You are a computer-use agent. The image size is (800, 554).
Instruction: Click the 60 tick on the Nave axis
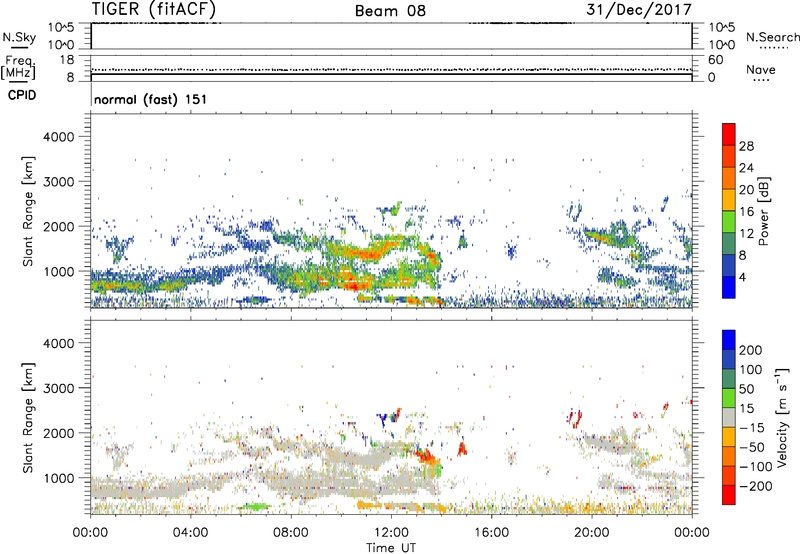tap(716, 60)
